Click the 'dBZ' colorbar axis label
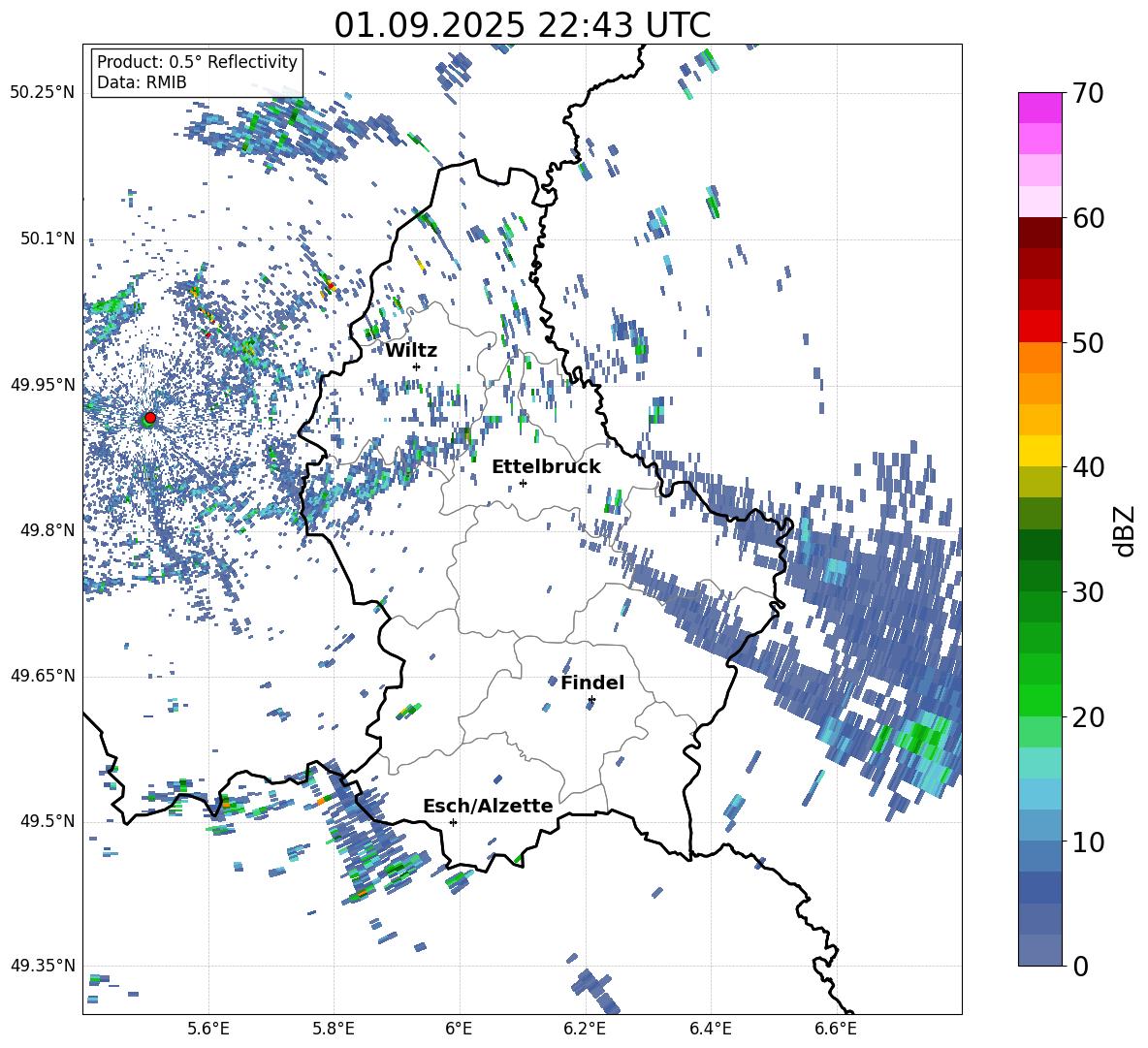The width and height of the screenshot is (1148, 1048). click(x=1126, y=530)
